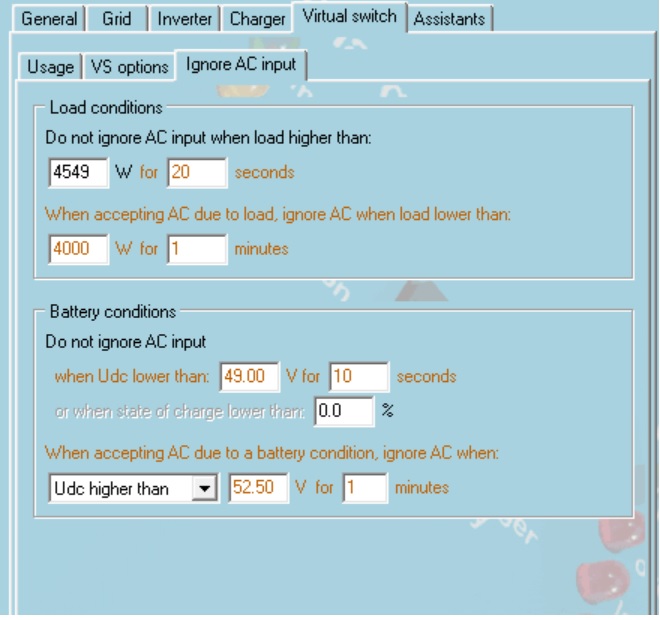Open the Assistants tab
Image resolution: width=660 pixels, height=620 pixels.
coord(449,19)
